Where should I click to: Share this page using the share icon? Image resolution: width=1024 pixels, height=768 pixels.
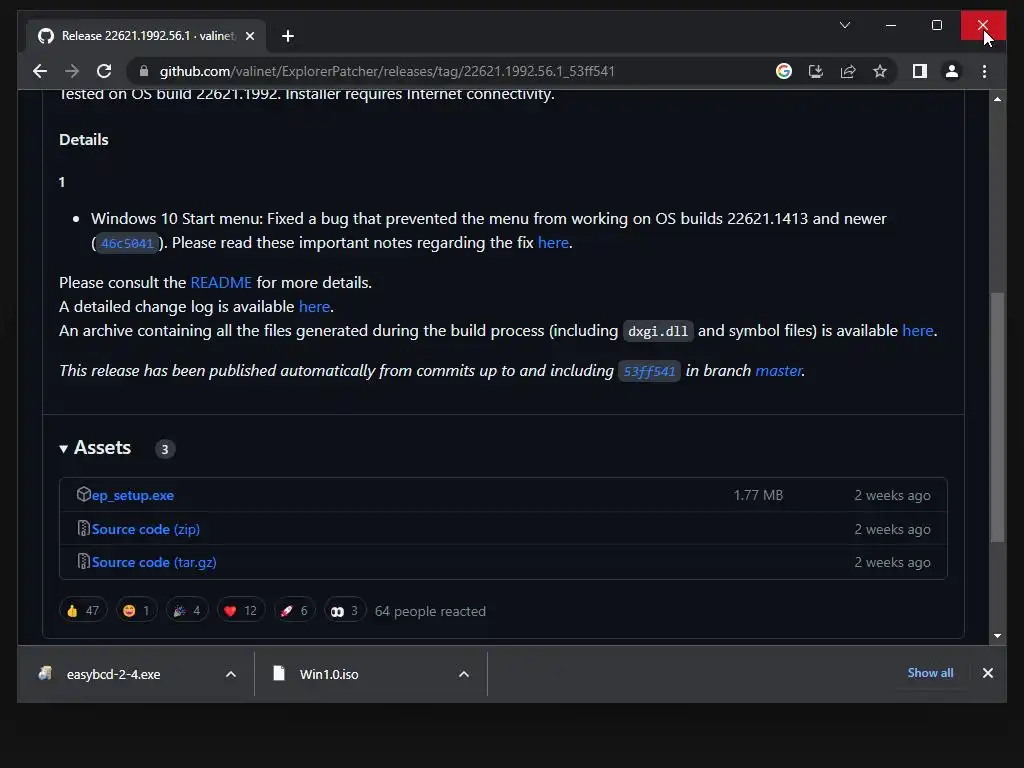tap(848, 71)
